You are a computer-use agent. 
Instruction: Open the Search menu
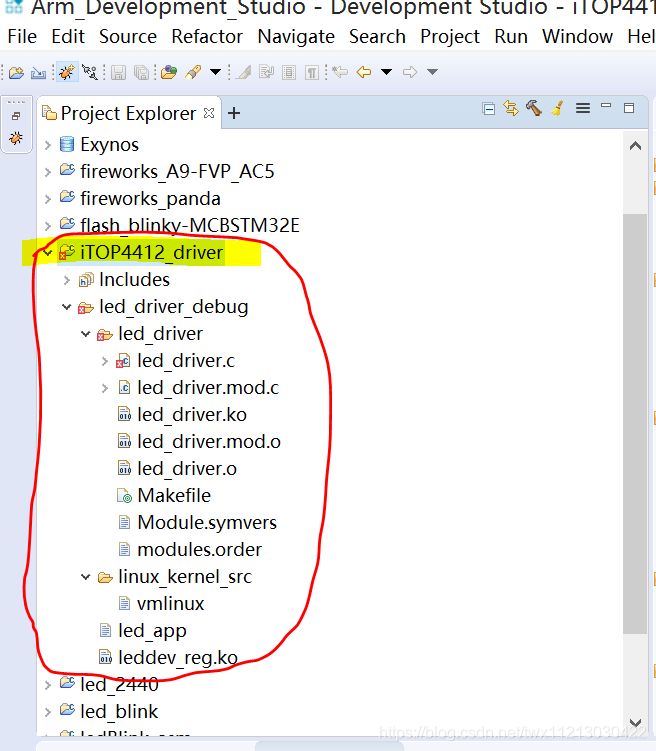(x=377, y=36)
